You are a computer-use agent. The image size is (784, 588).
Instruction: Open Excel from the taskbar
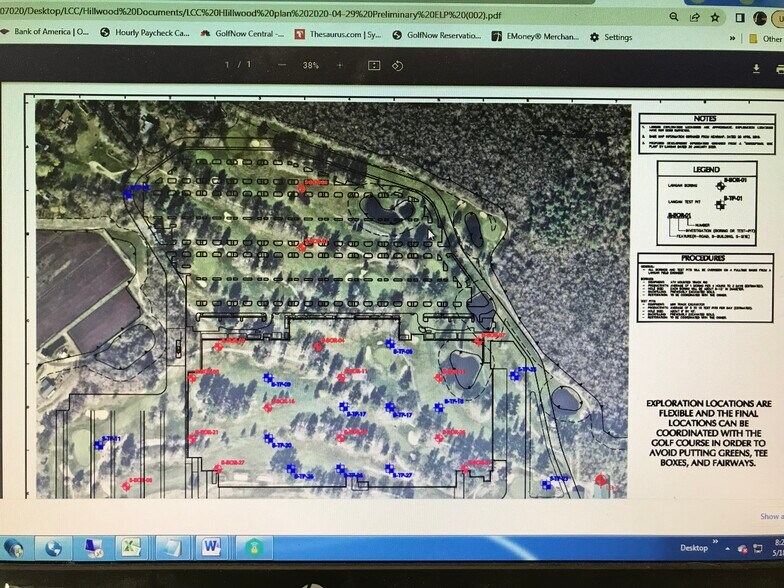pyautogui.click(x=130, y=547)
